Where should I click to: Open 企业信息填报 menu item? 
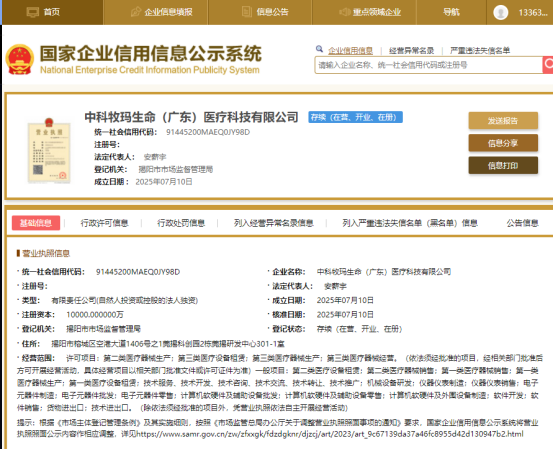[x=168, y=12]
